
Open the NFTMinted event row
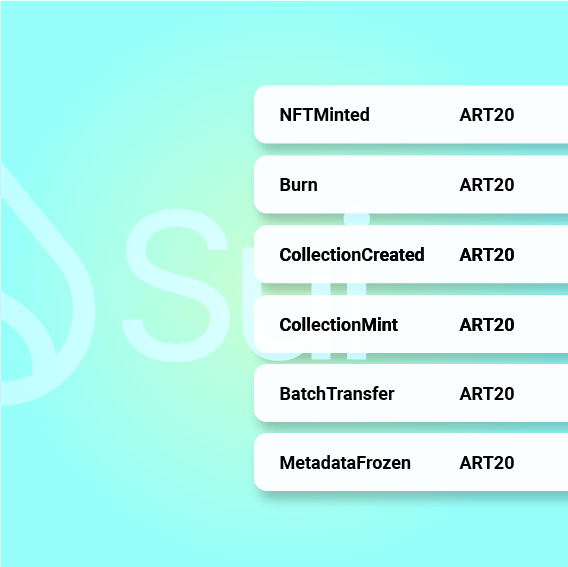(x=411, y=114)
